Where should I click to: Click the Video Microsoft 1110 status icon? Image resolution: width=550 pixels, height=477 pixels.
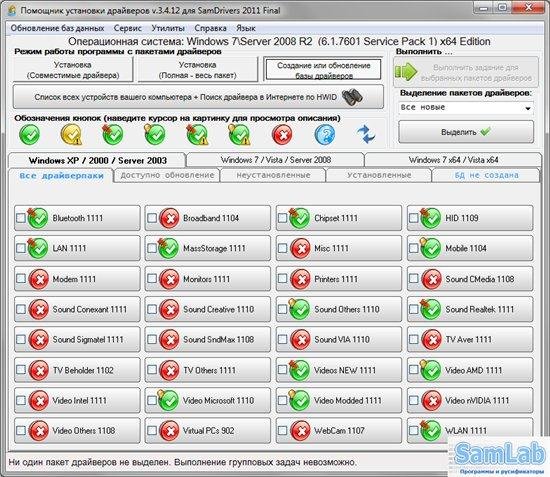(x=168, y=400)
